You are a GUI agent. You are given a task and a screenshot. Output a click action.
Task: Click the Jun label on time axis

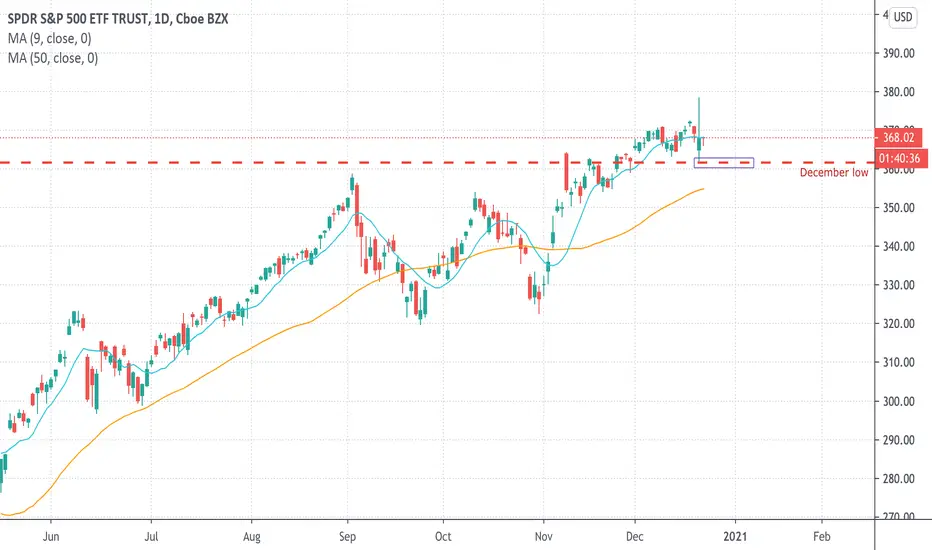(x=51, y=536)
